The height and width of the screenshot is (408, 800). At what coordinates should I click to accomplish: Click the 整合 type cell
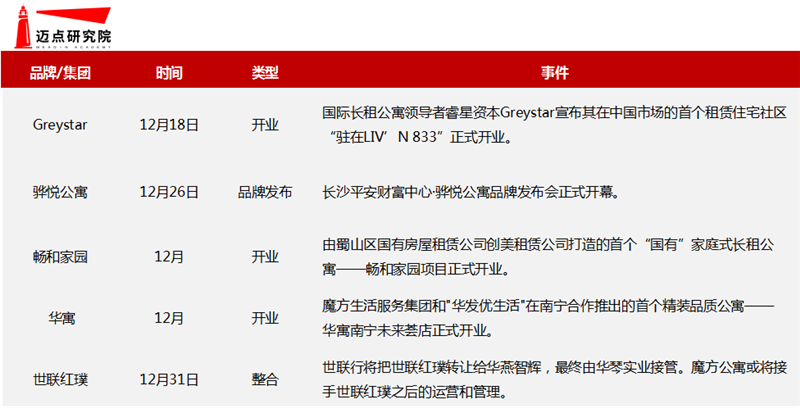click(265, 379)
